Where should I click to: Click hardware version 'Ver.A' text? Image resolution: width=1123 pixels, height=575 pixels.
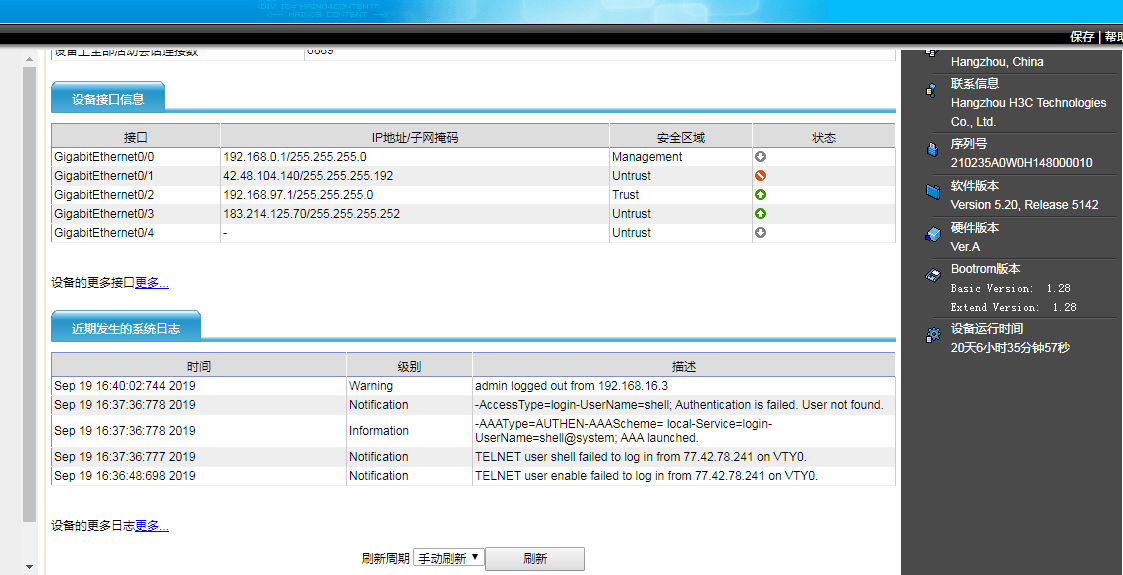point(965,247)
